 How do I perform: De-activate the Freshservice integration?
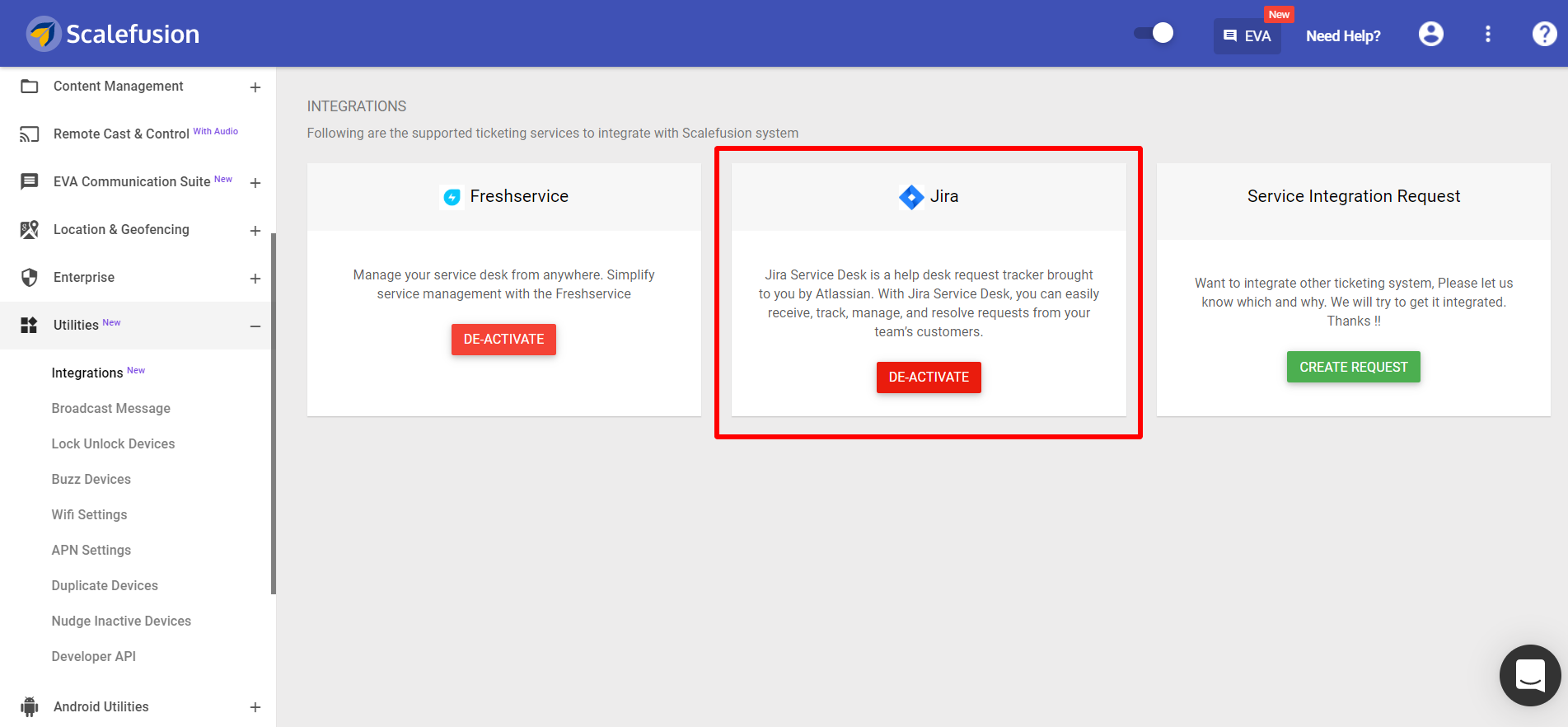tap(503, 340)
